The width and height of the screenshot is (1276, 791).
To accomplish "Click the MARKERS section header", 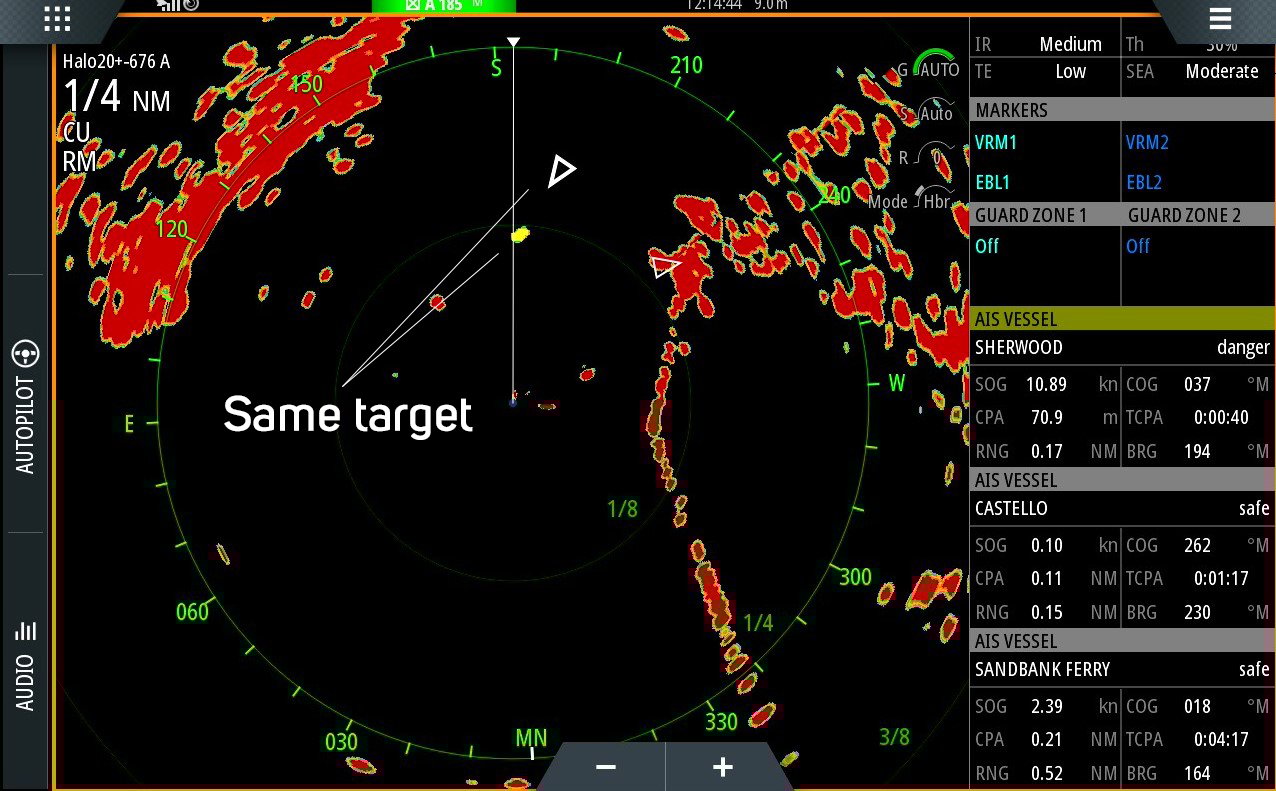I will (1123, 110).
